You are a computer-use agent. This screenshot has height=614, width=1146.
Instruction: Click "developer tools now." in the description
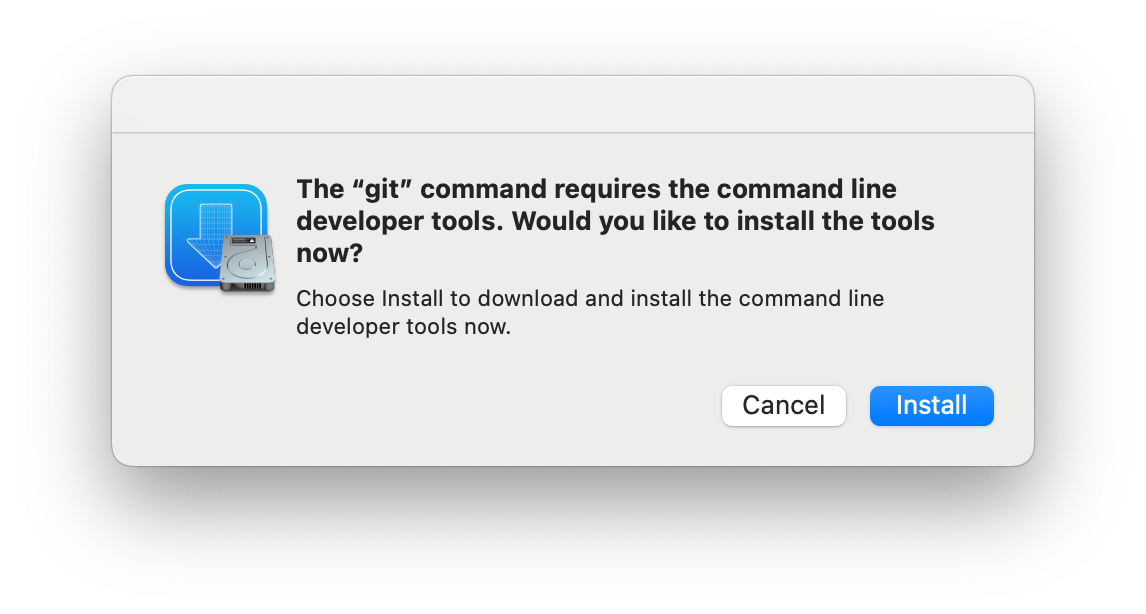click(x=403, y=327)
